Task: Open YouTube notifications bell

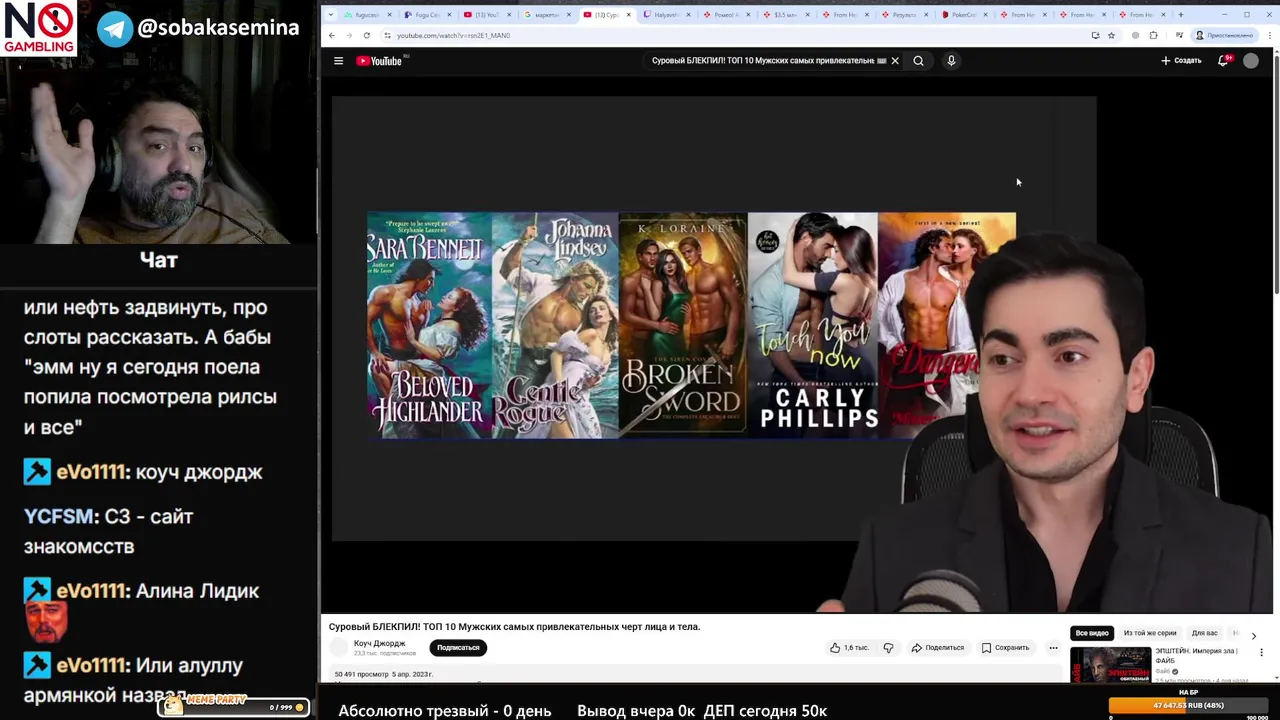Action: [x=1223, y=61]
